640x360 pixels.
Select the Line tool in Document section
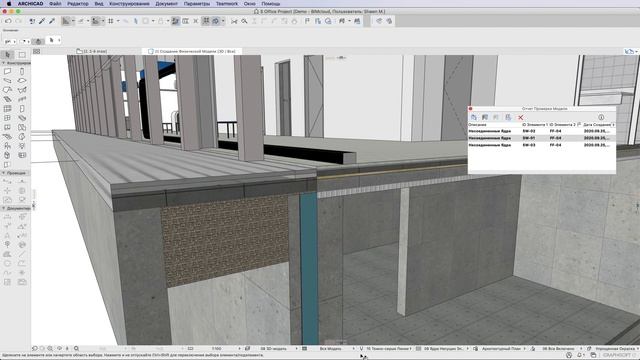pyautogui.click(x=22, y=254)
